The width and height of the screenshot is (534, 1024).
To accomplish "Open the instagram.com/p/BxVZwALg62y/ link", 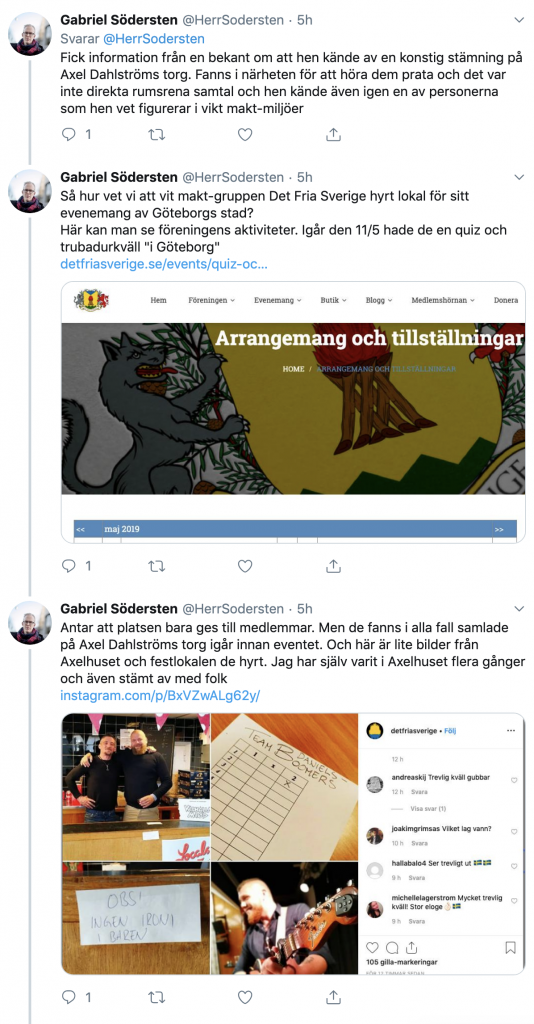I will pos(160,696).
